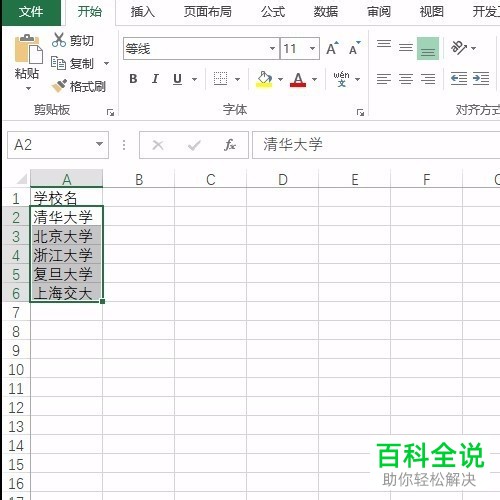
Task: Expand border style options
Action: click(237, 79)
